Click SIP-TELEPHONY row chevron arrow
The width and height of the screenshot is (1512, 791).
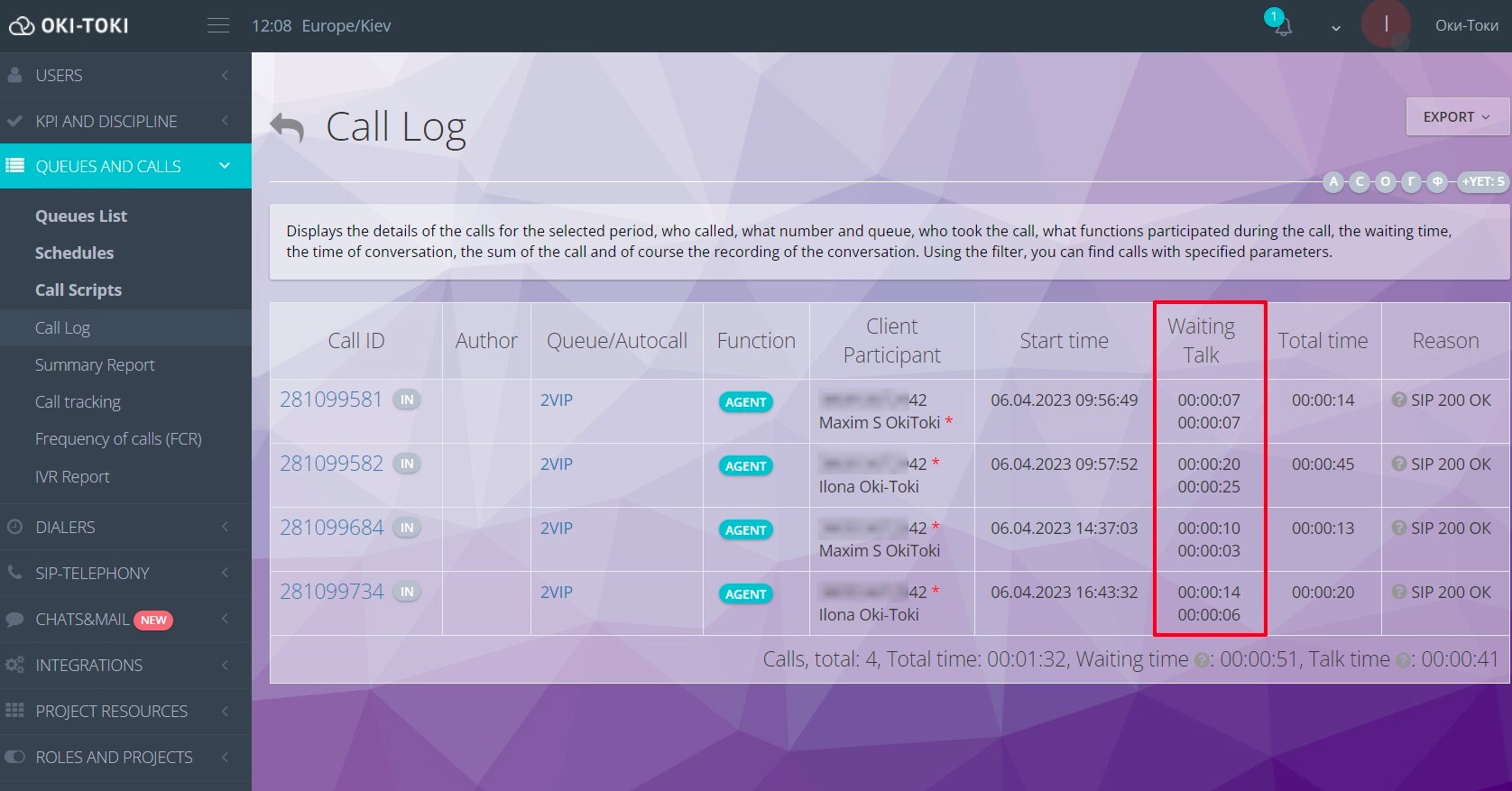pos(225,573)
